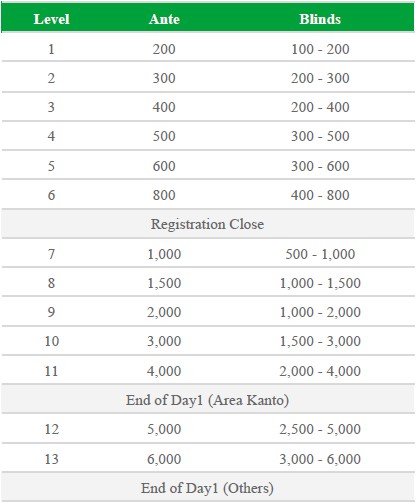This screenshot has width=416, height=503.
Task: Click level number 13 cell
Action: click(x=51, y=459)
